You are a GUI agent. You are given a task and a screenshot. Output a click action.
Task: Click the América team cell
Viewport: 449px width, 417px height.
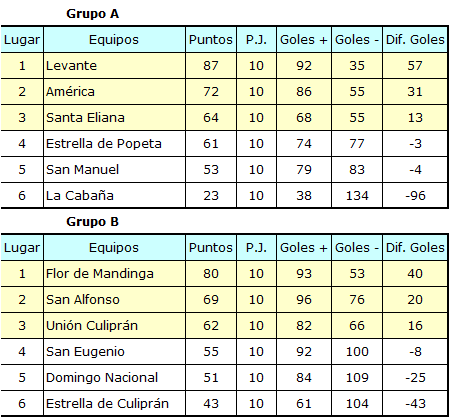point(114,92)
